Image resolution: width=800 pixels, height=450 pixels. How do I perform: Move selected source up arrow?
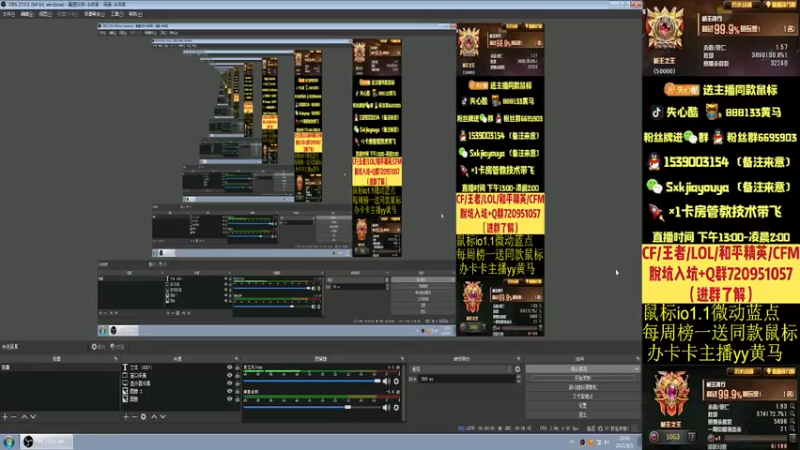pos(154,417)
